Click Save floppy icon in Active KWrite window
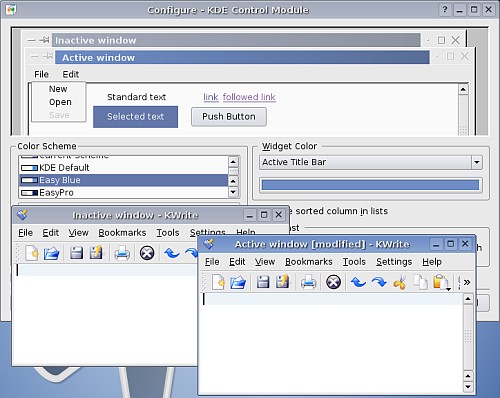The width and height of the screenshot is (500, 398). 263,282
